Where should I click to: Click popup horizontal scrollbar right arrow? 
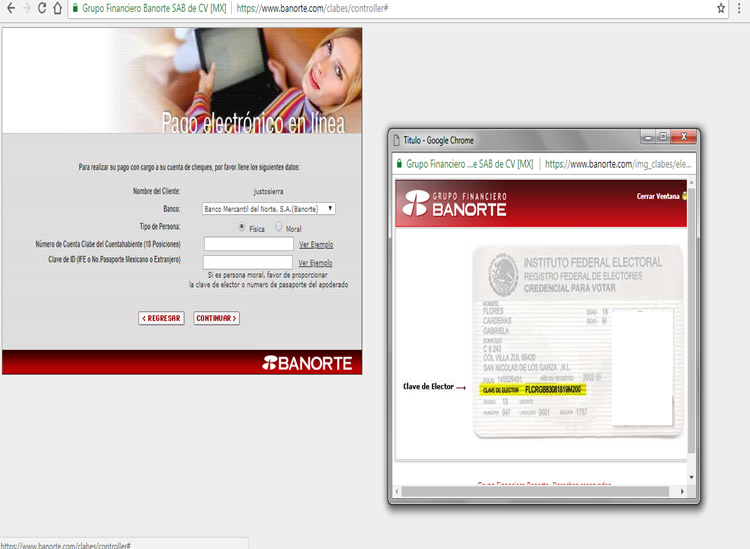tap(682, 491)
